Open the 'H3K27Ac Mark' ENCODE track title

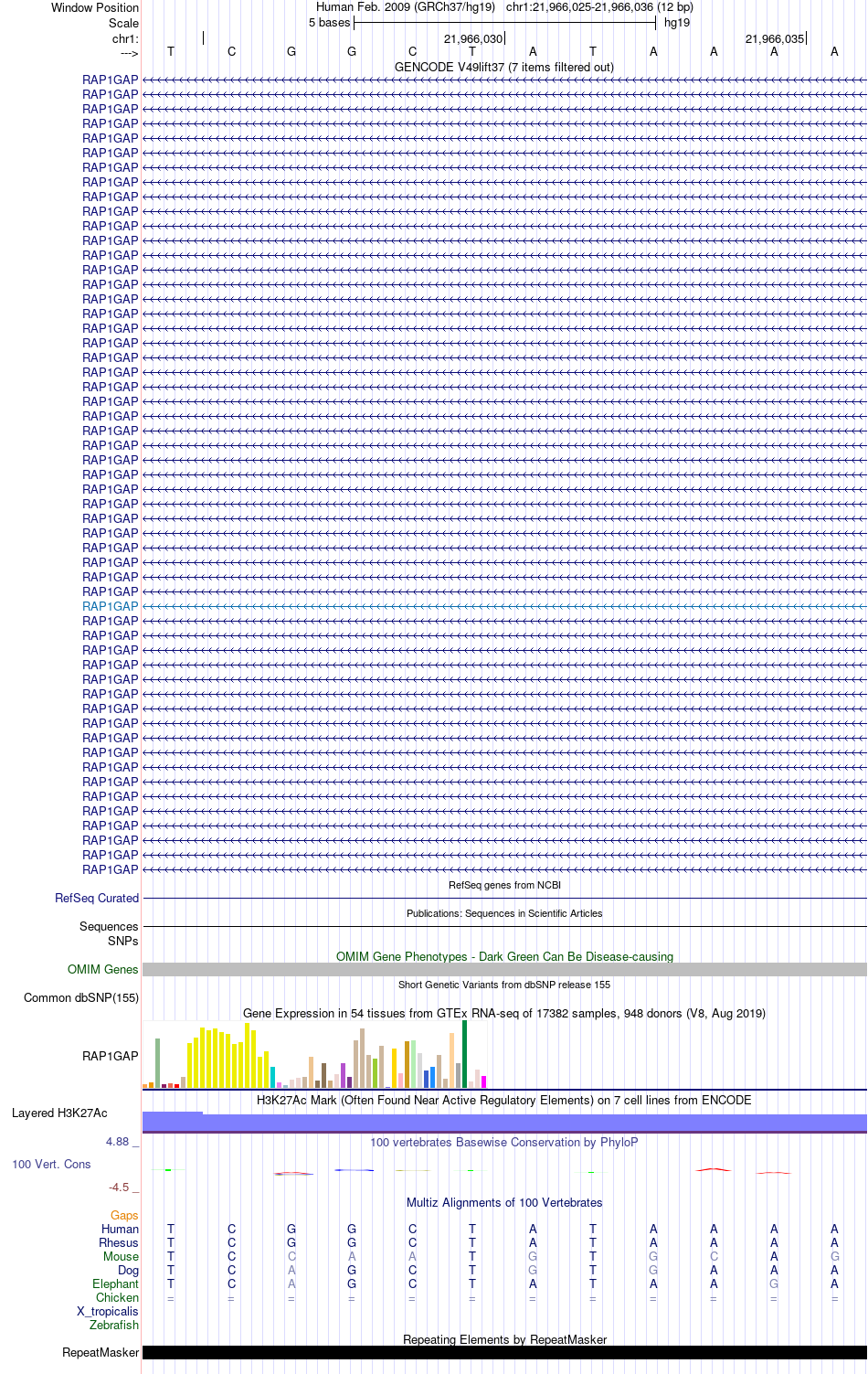(x=504, y=1100)
